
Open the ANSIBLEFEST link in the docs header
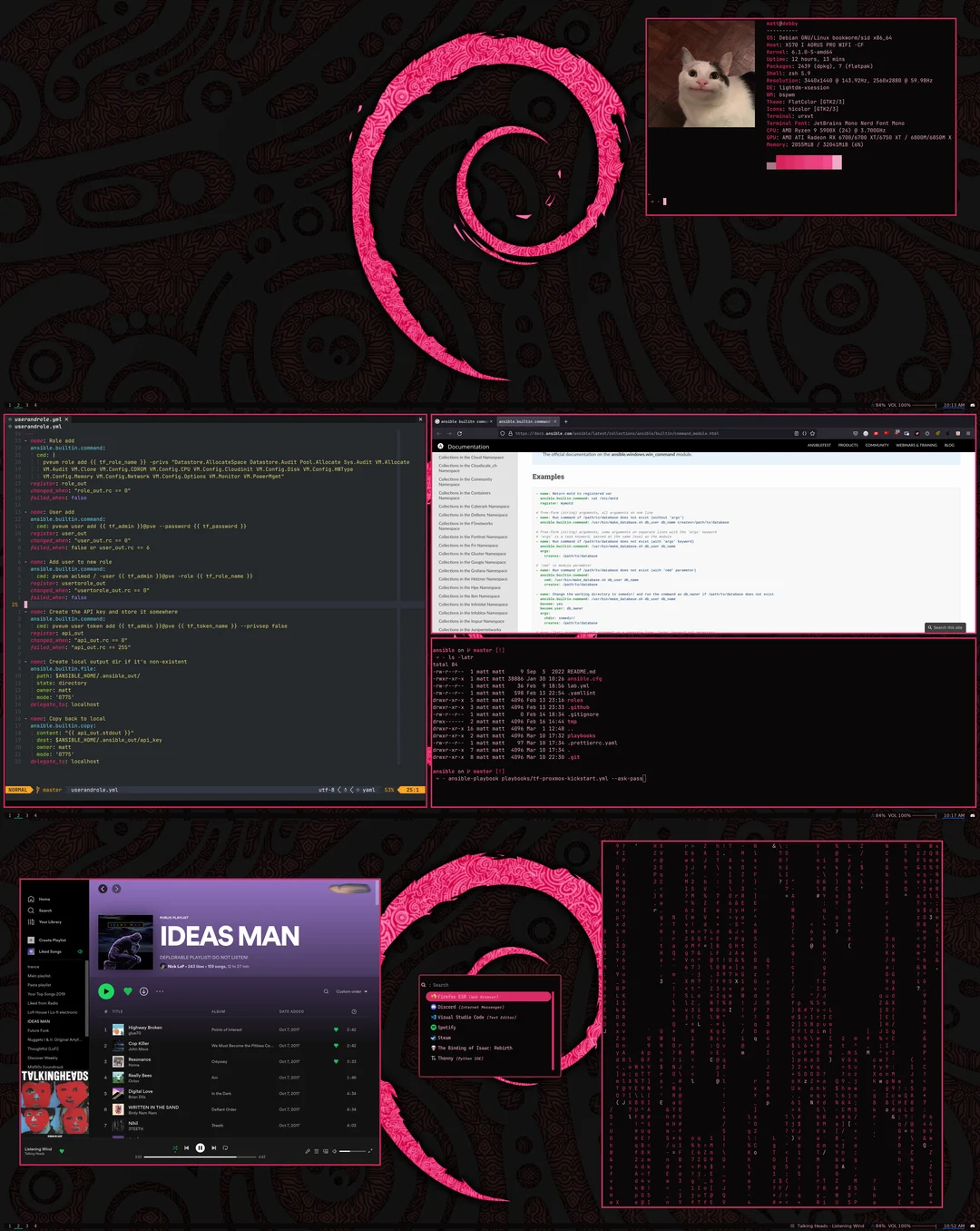[819, 445]
